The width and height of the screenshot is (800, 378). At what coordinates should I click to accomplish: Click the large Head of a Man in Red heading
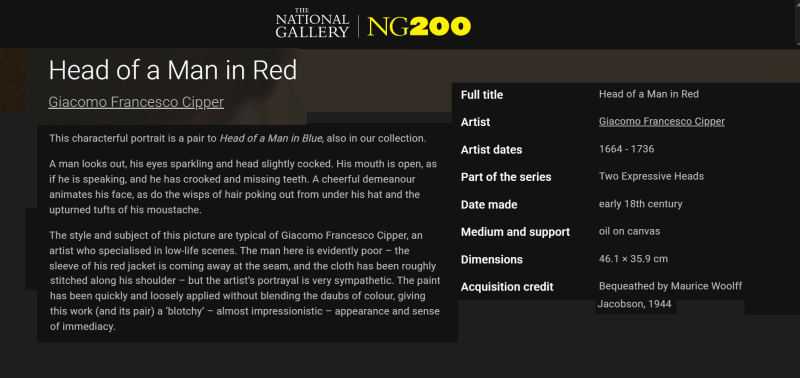tap(173, 70)
